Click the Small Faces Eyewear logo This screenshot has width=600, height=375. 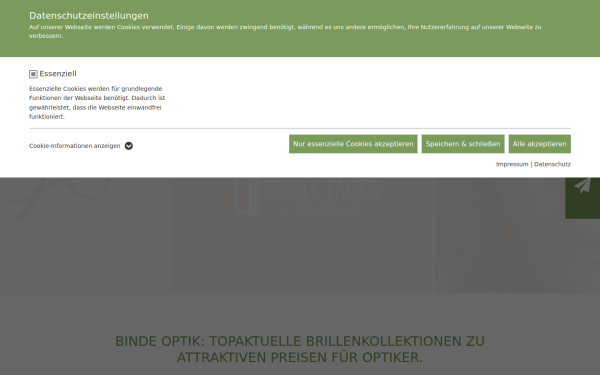[306, 196]
